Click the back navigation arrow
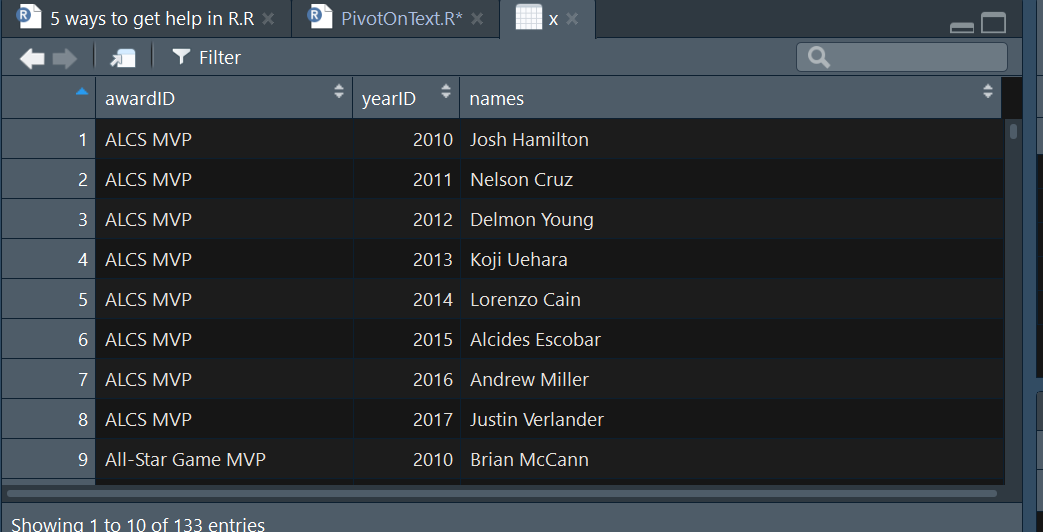 tap(32, 58)
